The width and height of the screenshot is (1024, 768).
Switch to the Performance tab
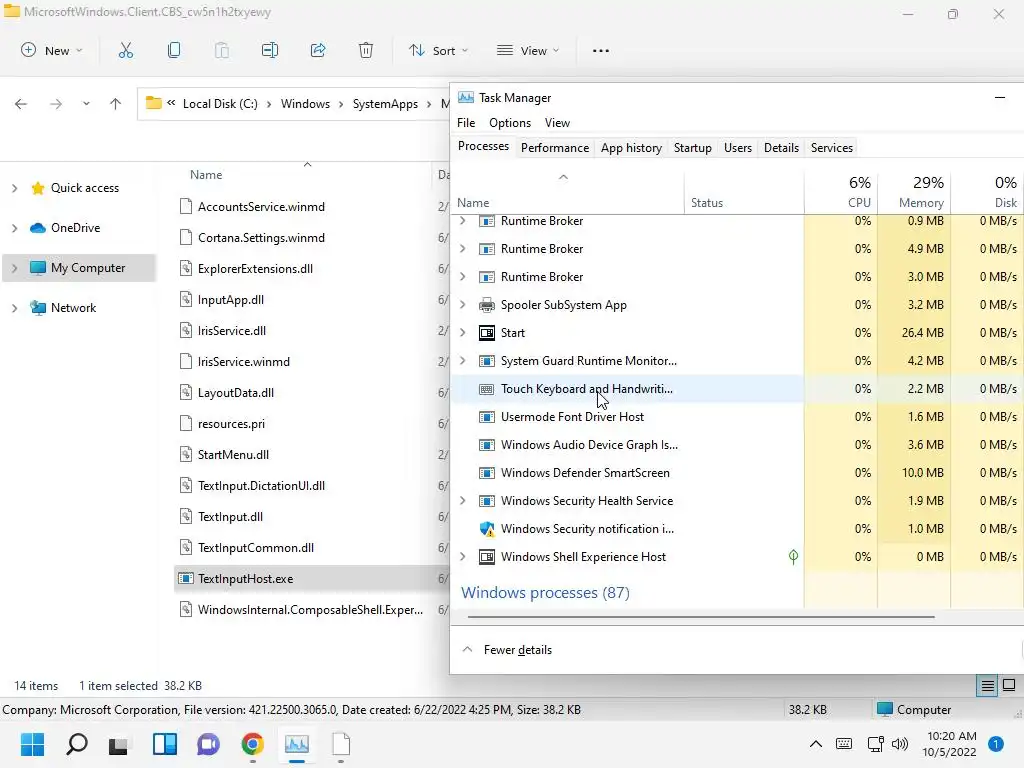coord(555,148)
